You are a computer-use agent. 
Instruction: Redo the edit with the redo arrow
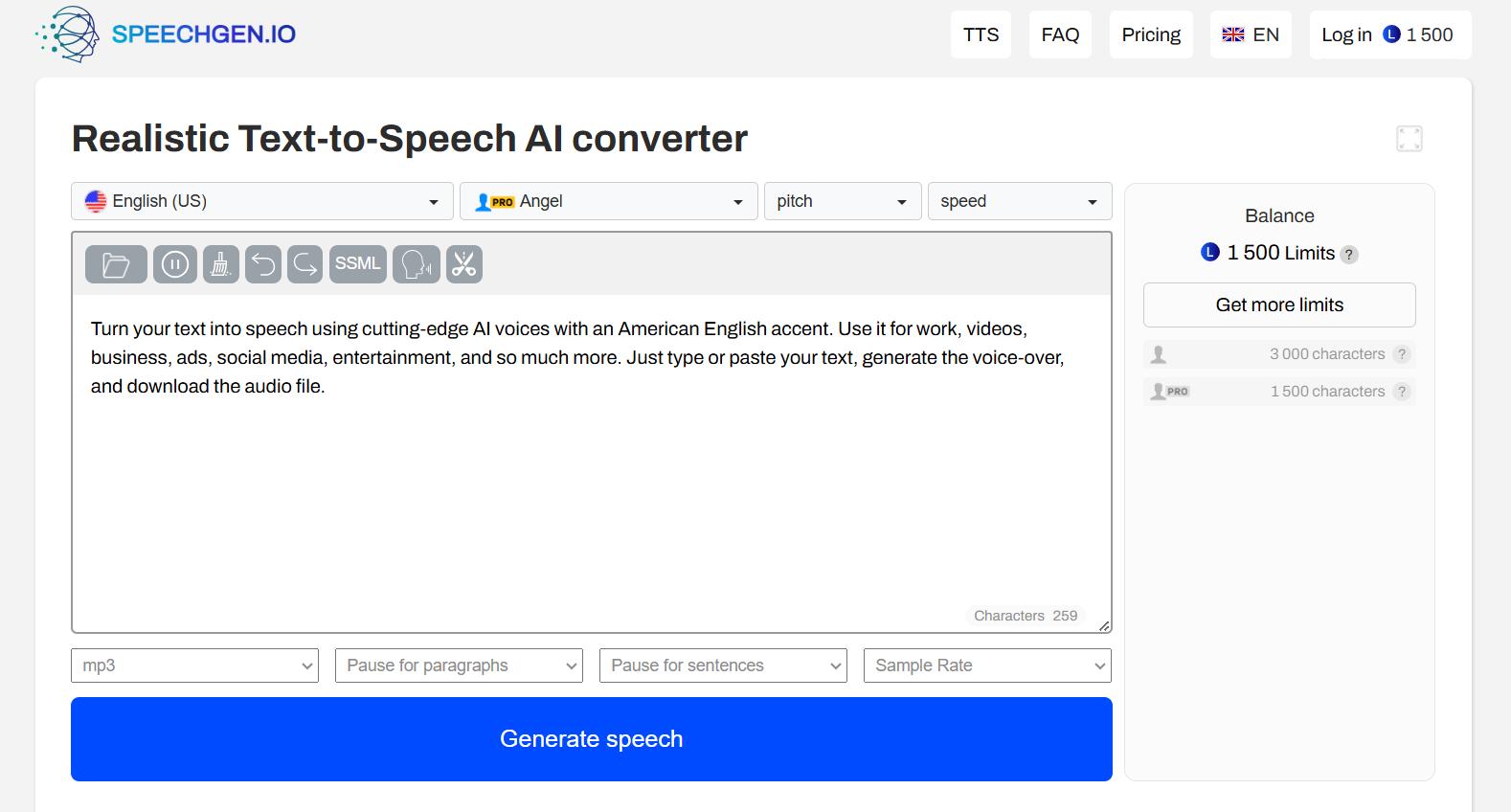point(305,264)
